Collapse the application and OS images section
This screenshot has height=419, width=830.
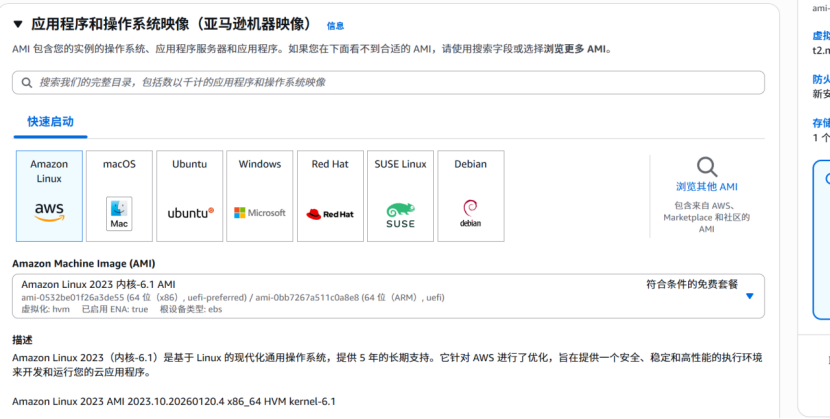click(18, 24)
